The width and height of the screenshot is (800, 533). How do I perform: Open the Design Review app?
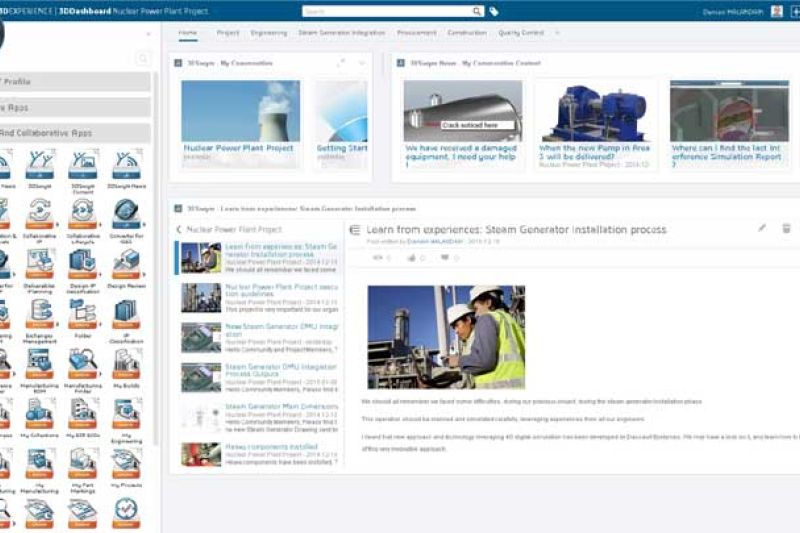[x=126, y=264]
